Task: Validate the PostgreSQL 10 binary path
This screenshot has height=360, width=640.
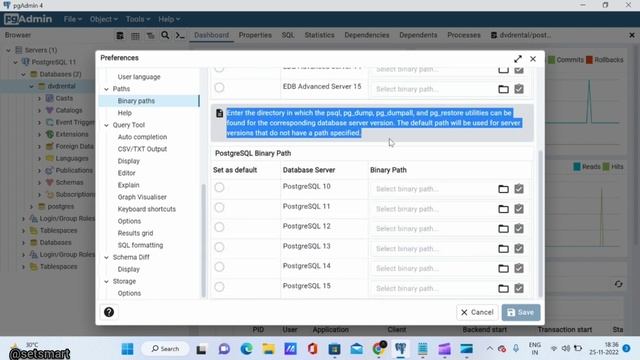Action: (x=519, y=189)
